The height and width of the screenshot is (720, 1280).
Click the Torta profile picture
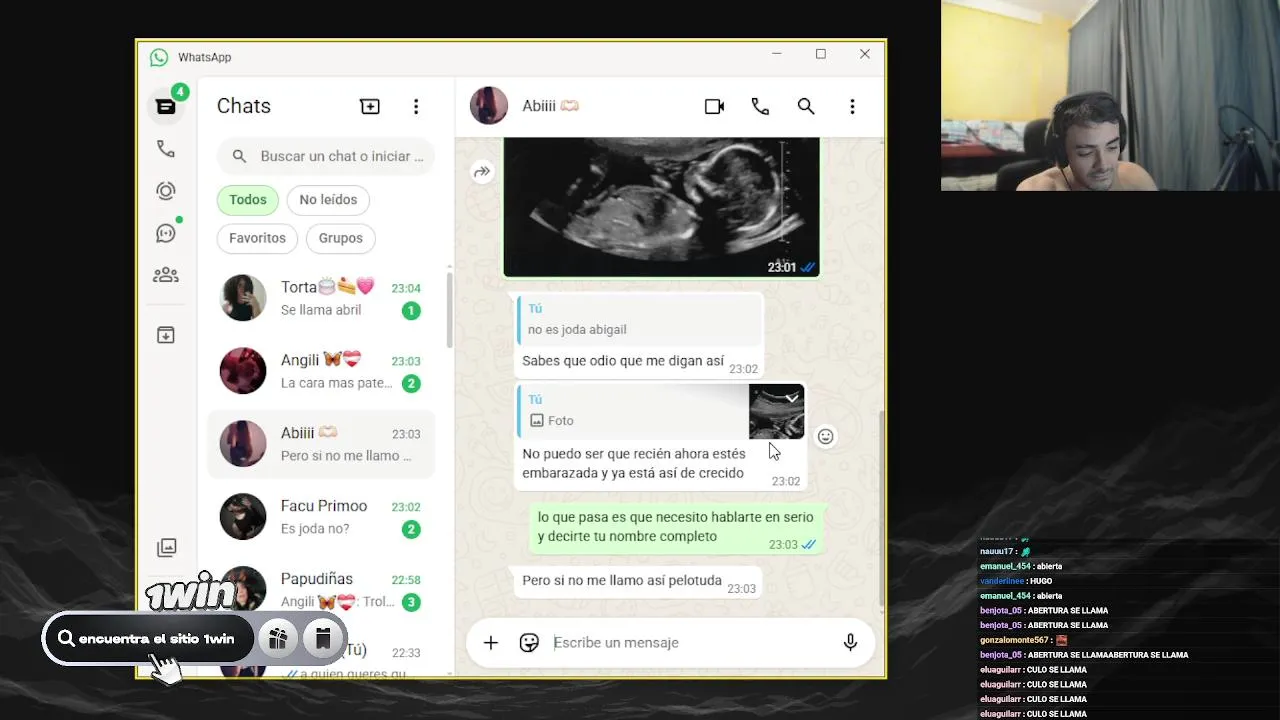pos(243,298)
